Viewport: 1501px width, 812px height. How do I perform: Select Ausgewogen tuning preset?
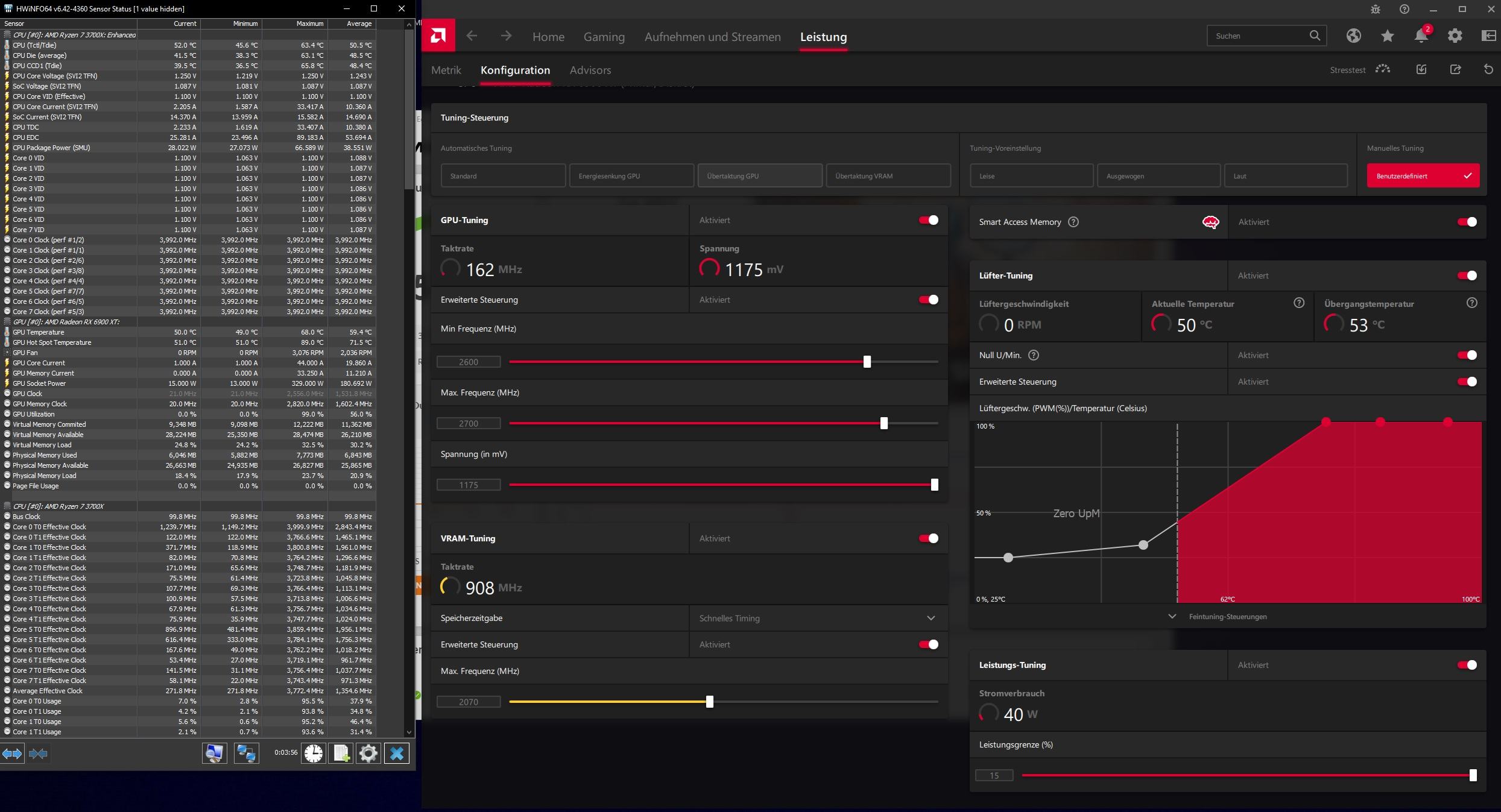tap(1159, 176)
